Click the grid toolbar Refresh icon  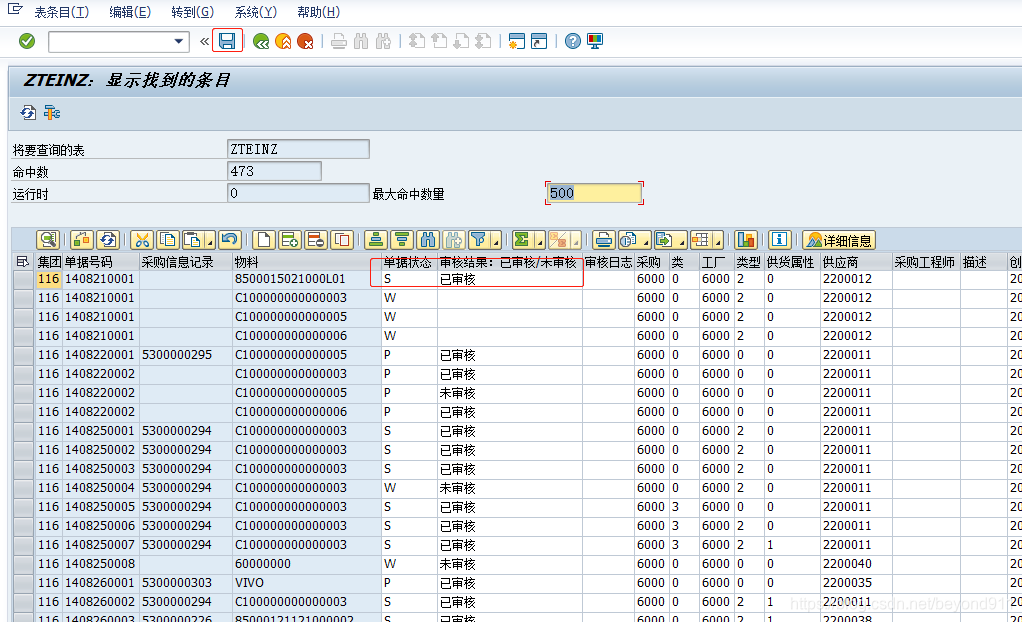pos(108,240)
